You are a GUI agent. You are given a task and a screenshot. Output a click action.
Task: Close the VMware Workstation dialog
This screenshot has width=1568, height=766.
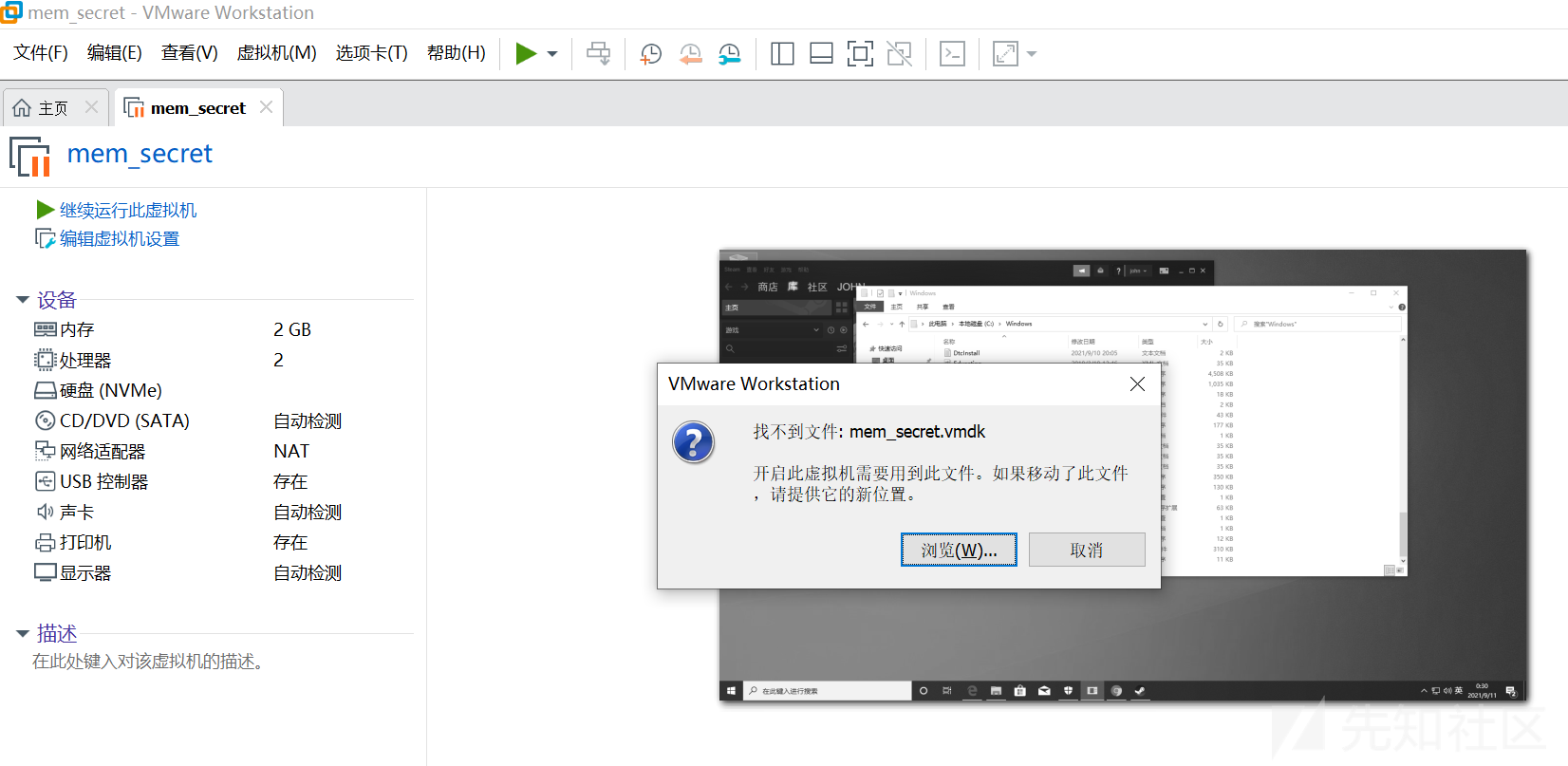point(1137,383)
